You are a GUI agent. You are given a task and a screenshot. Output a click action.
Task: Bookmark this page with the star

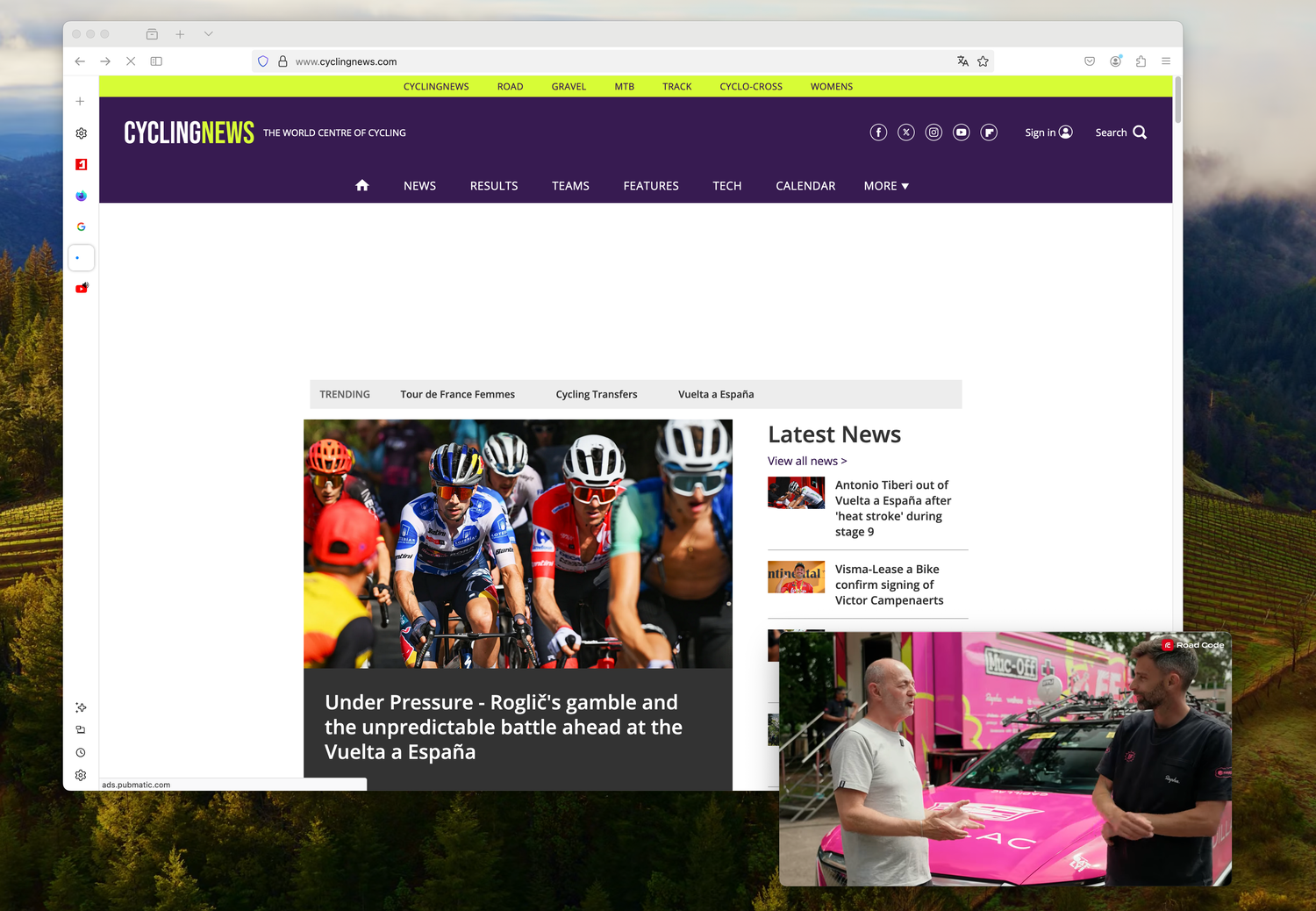tap(983, 61)
